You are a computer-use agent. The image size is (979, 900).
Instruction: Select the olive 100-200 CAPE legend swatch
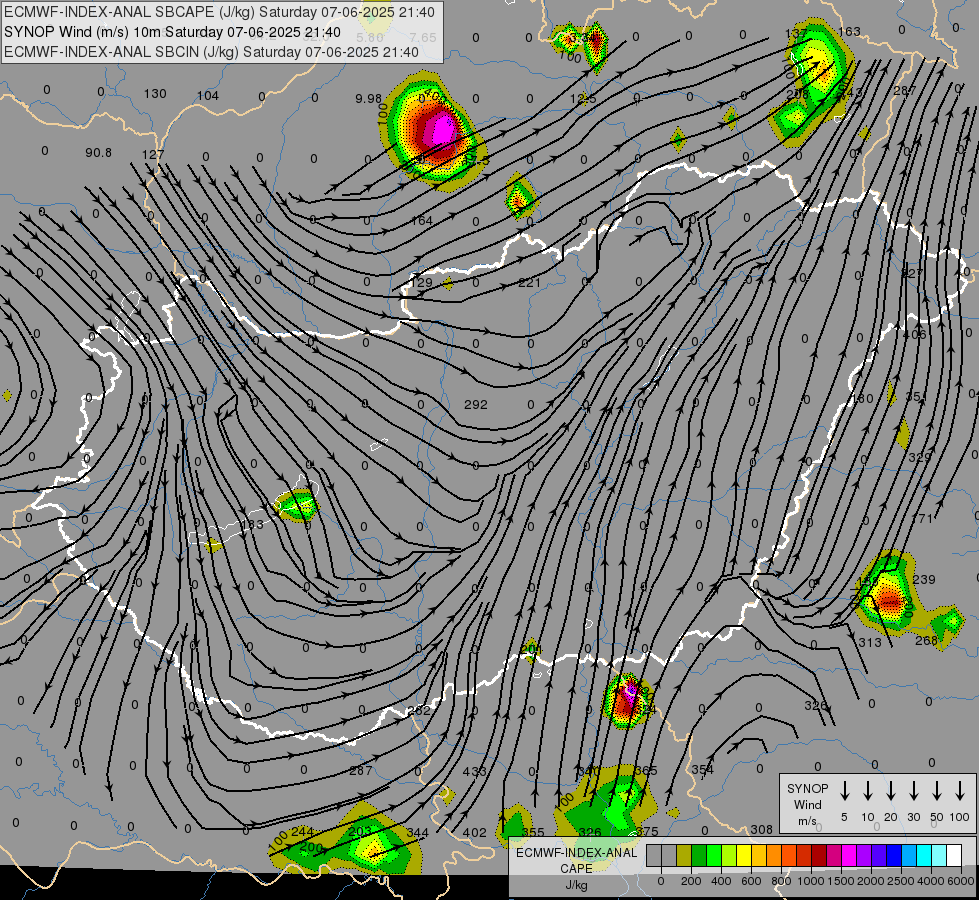tap(684, 856)
